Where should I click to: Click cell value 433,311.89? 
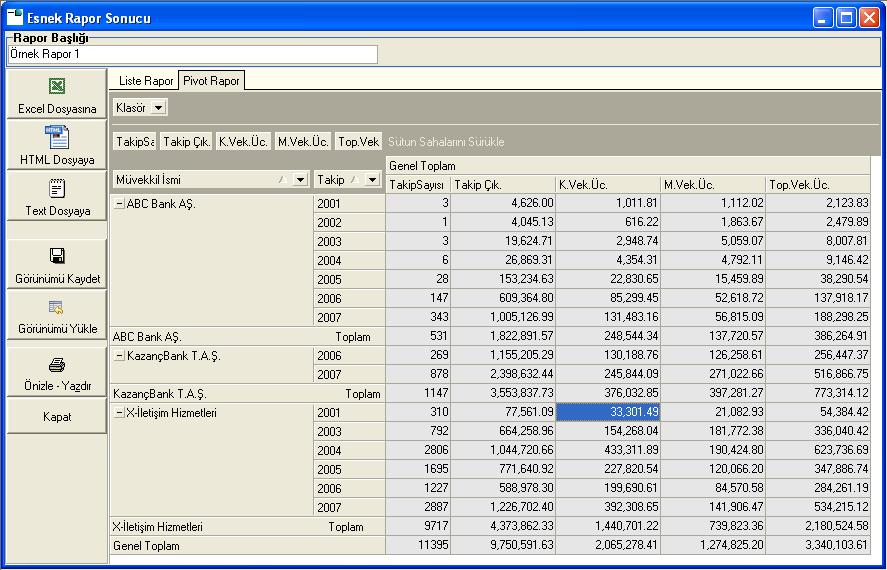608,450
